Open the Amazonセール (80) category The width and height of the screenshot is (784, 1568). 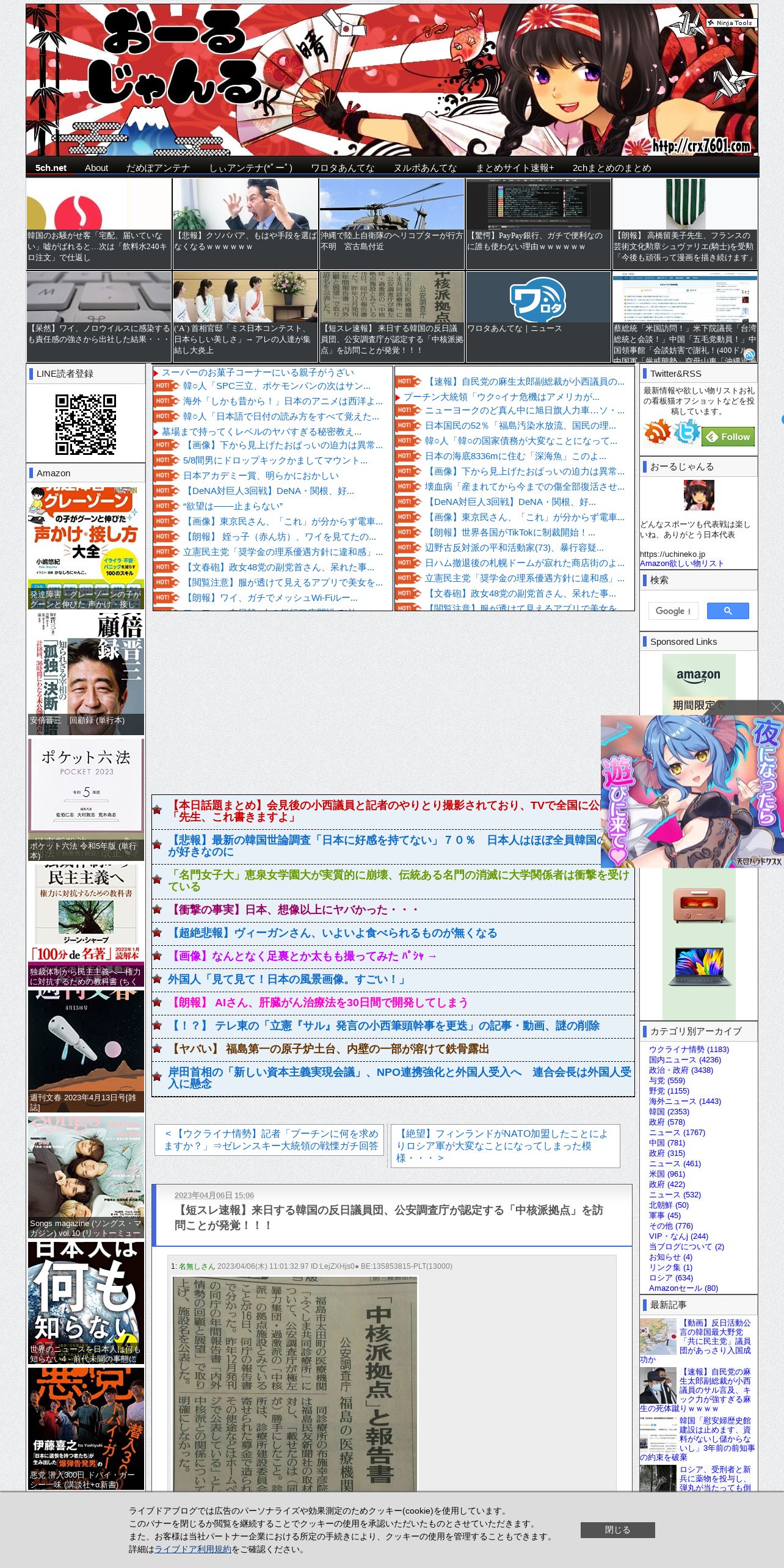click(x=683, y=1288)
